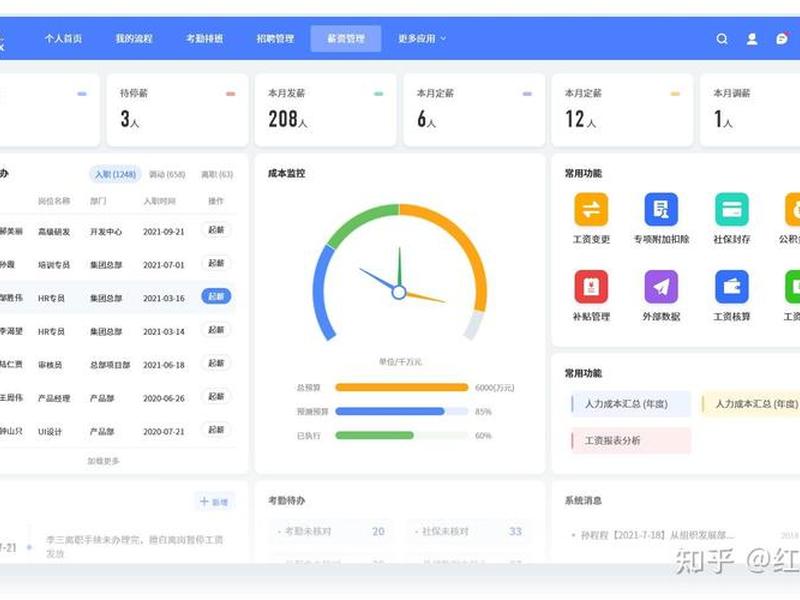Screen dimensions: 800x600
Task: Open the search icon in top bar
Action: click(x=722, y=39)
